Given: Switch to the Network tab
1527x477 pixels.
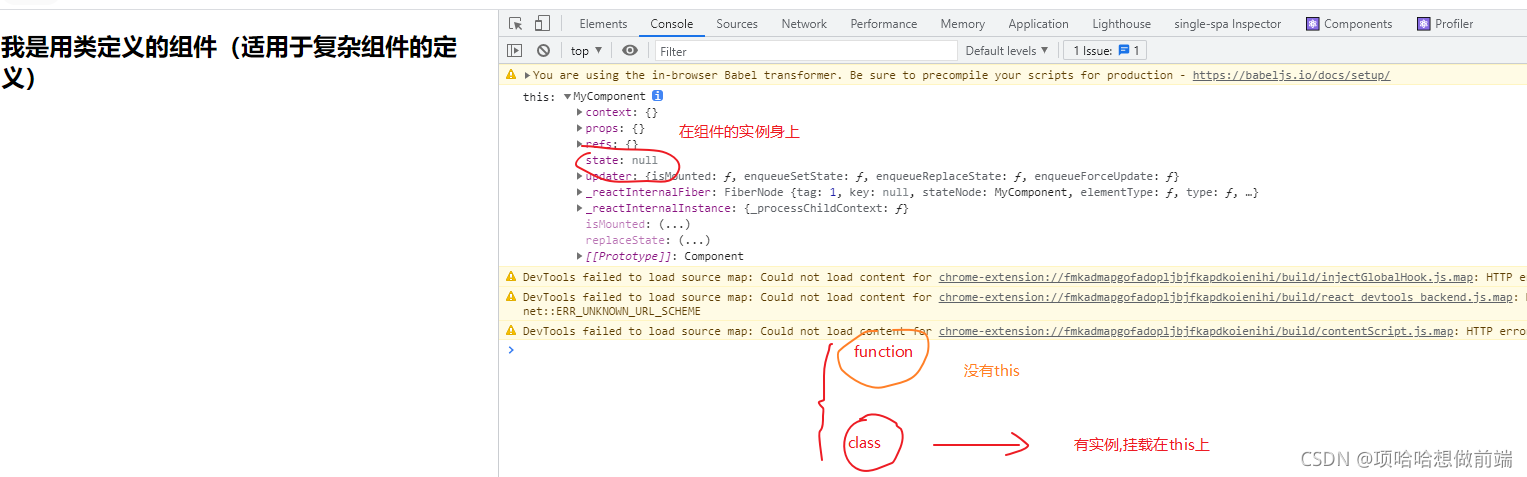Looking at the screenshot, I should tap(804, 24).
